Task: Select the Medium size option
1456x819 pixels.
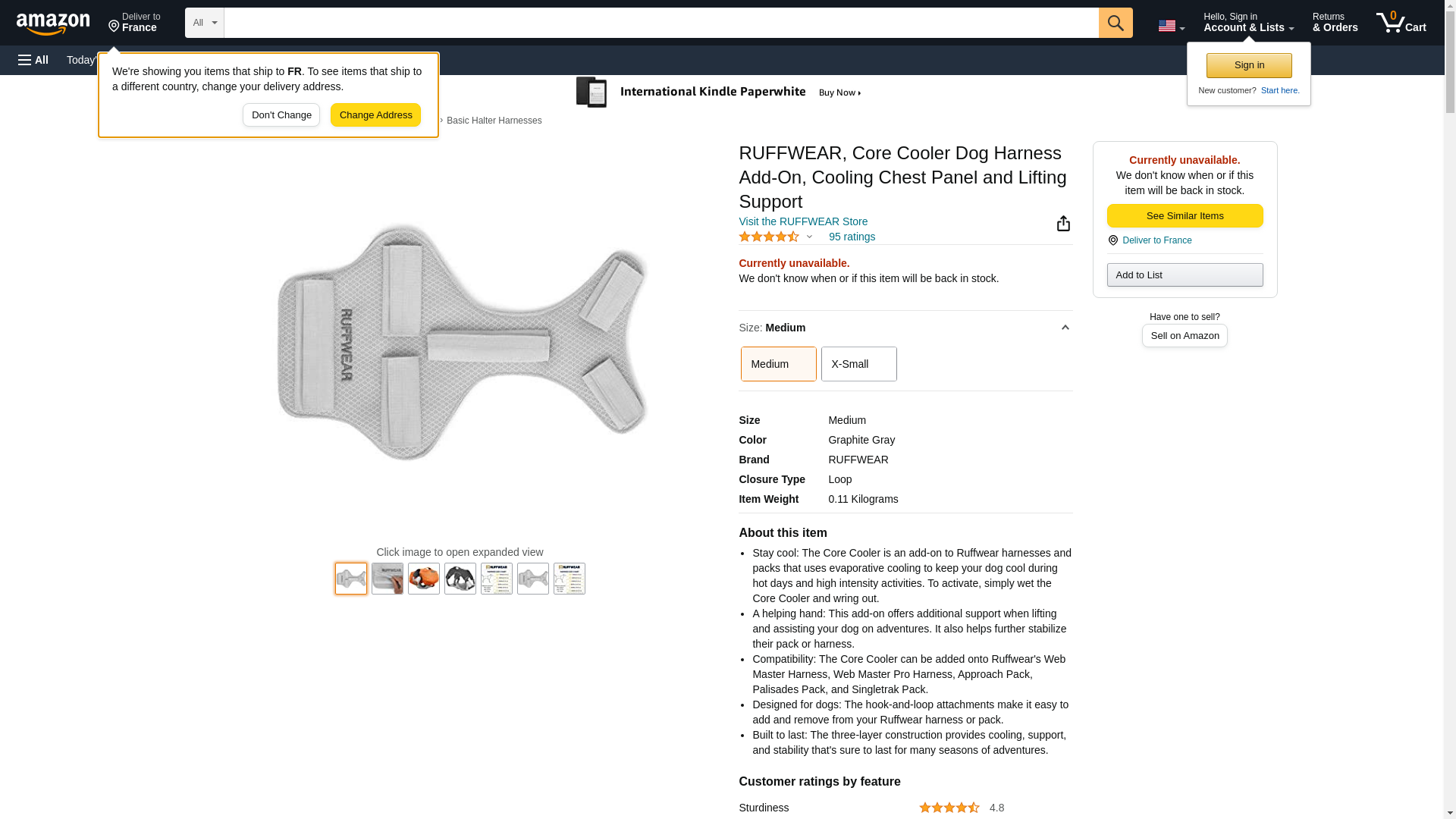Action: (x=778, y=364)
